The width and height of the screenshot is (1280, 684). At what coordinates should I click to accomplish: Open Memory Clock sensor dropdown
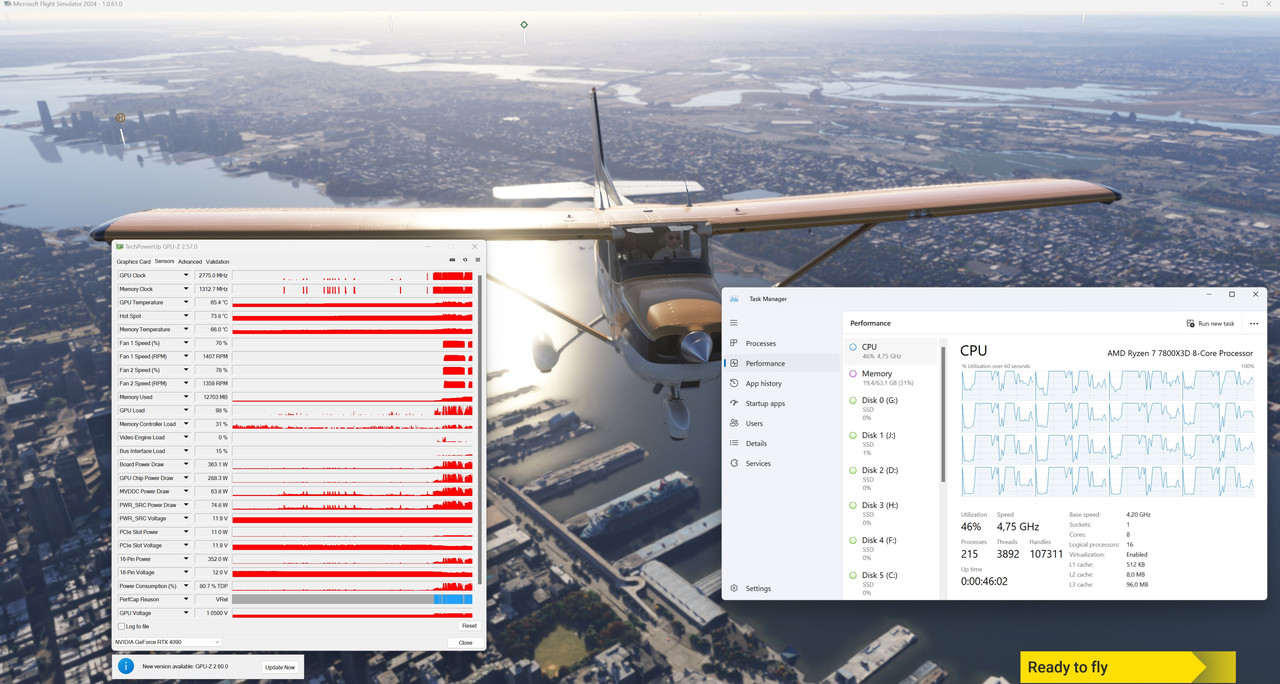click(x=185, y=289)
